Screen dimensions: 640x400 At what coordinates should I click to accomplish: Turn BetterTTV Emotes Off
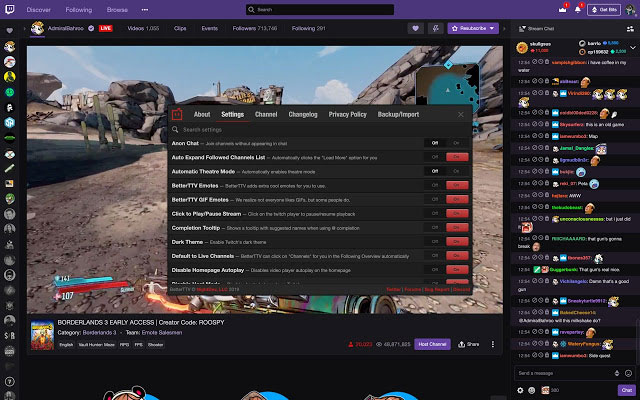pyautogui.click(x=435, y=185)
